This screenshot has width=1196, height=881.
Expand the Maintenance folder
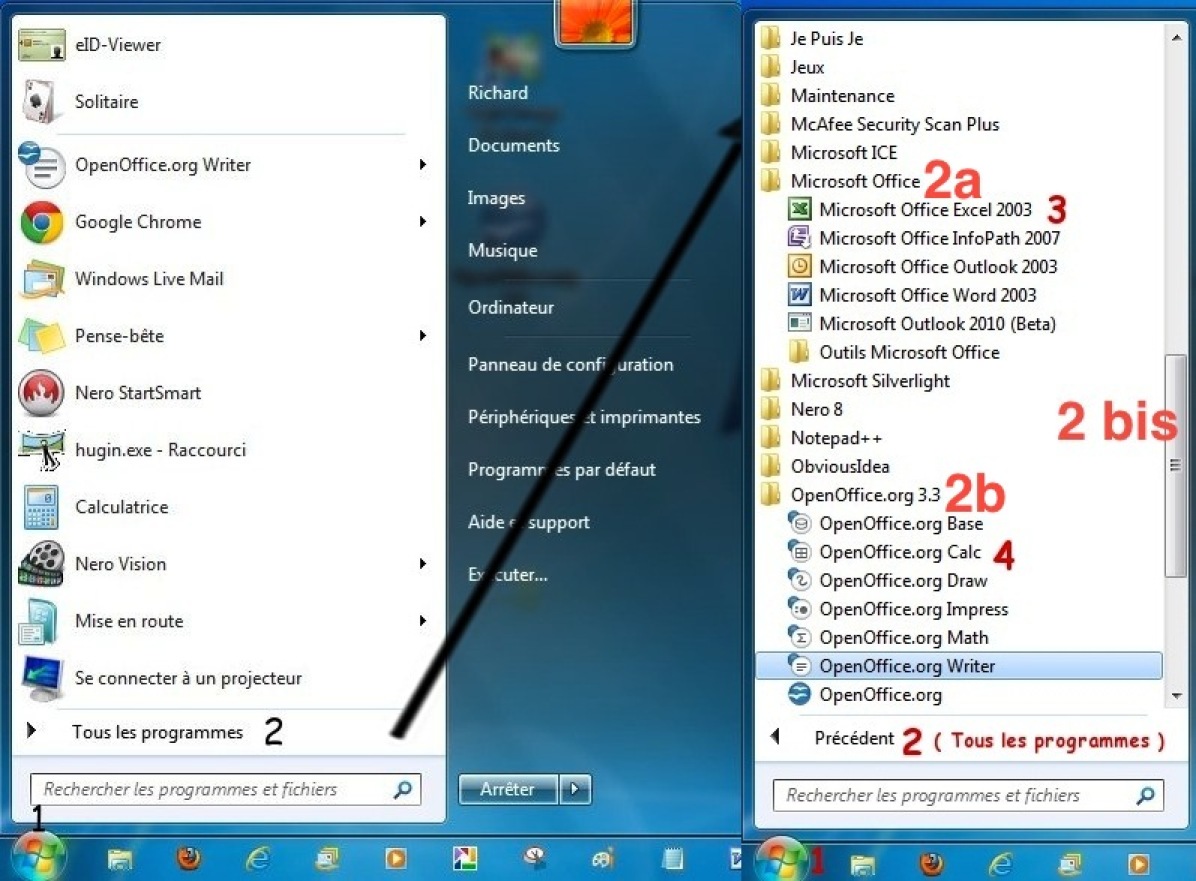click(828, 96)
